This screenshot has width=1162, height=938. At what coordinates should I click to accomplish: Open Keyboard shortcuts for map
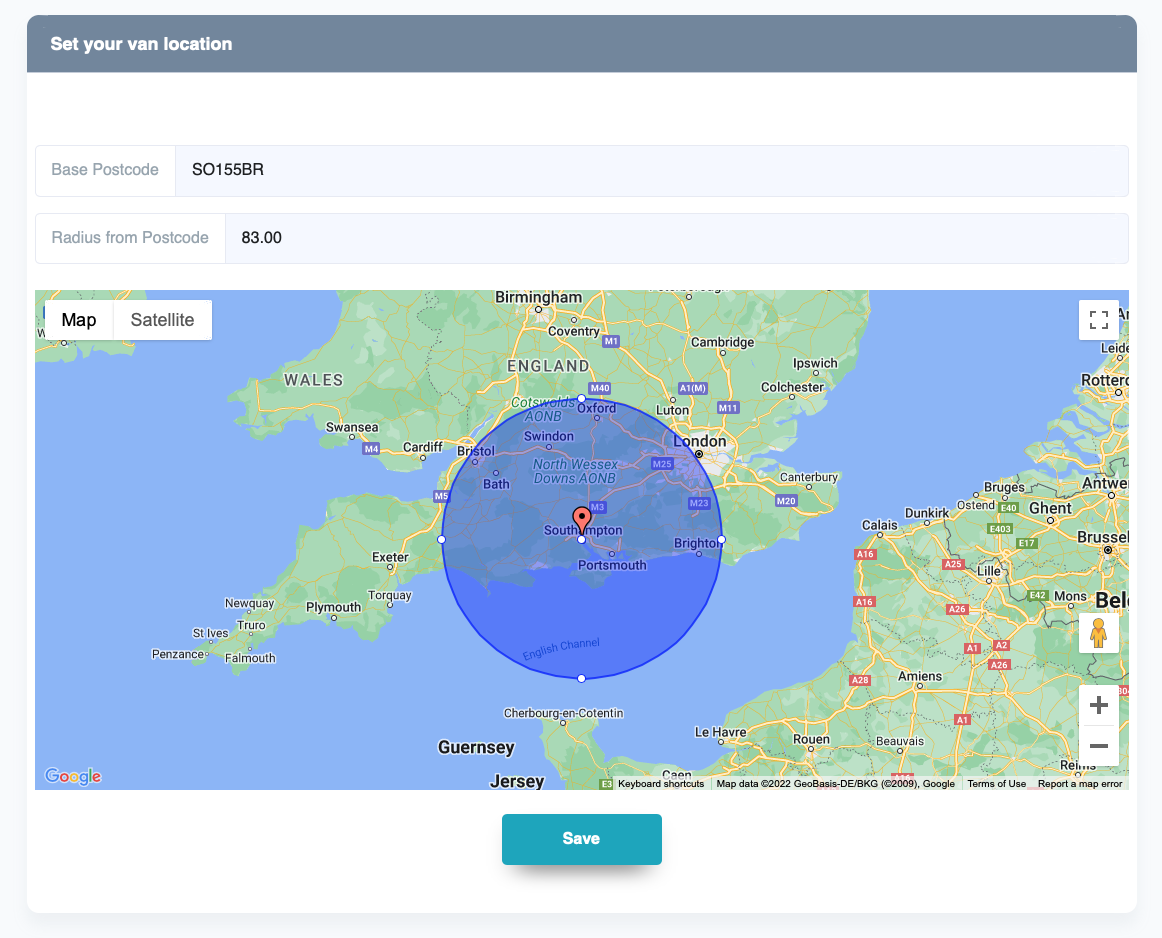click(660, 784)
